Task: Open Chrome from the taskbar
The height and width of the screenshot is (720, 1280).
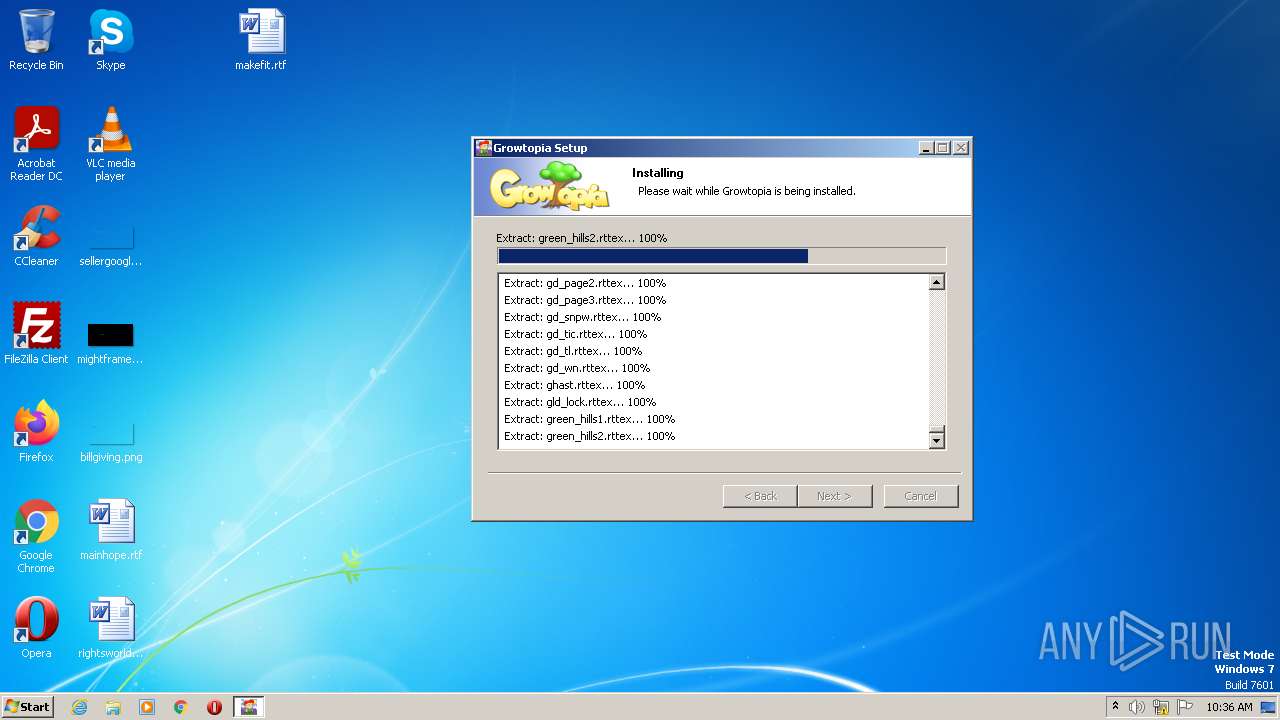Action: [x=181, y=707]
